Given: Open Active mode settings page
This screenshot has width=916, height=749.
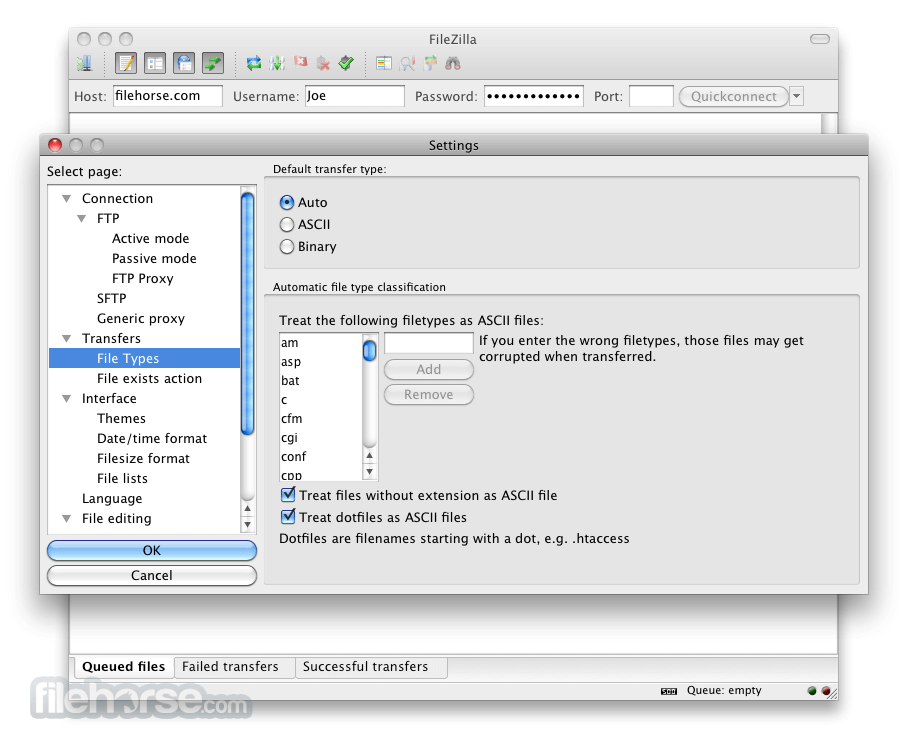Looking at the screenshot, I should (x=151, y=238).
